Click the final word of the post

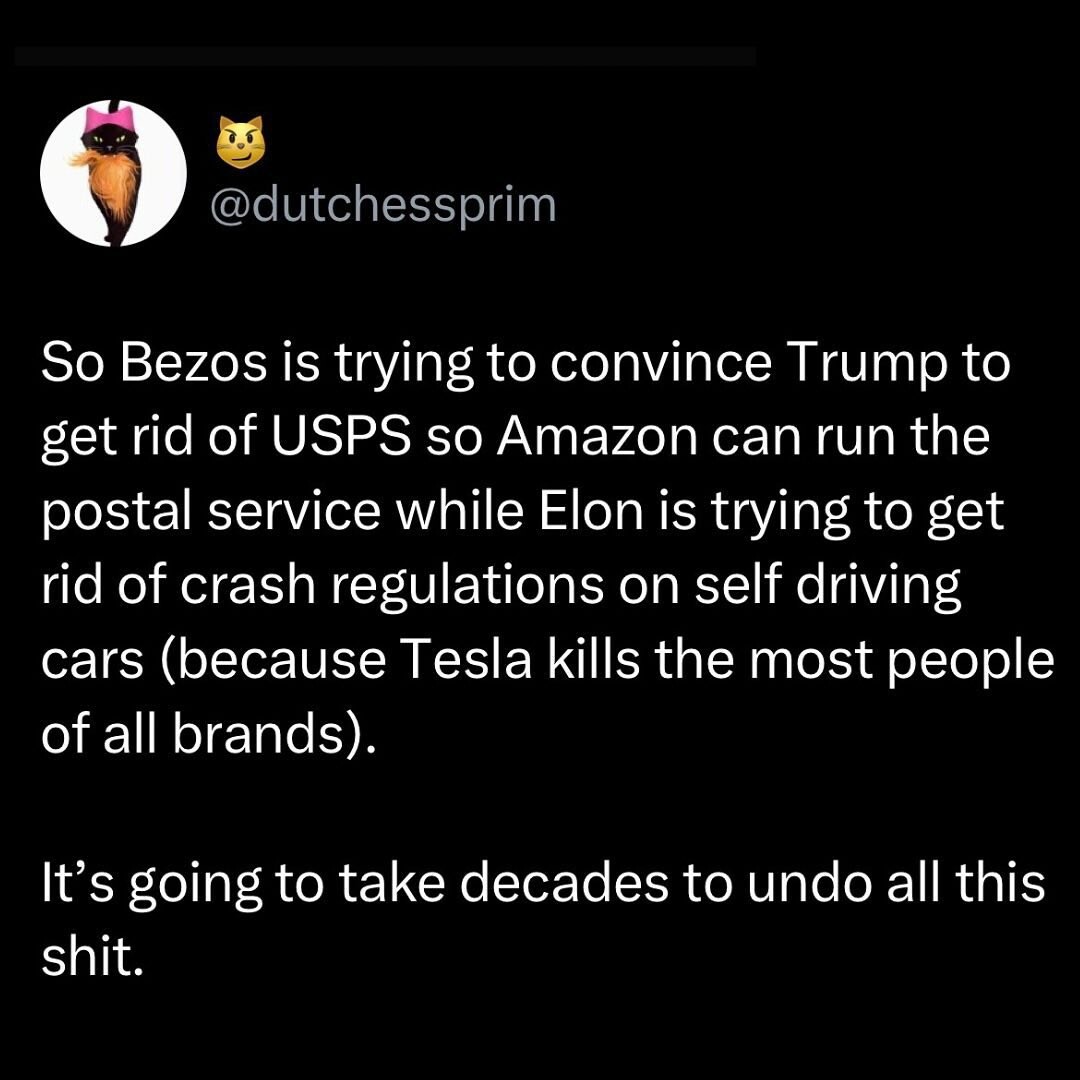click(93, 956)
